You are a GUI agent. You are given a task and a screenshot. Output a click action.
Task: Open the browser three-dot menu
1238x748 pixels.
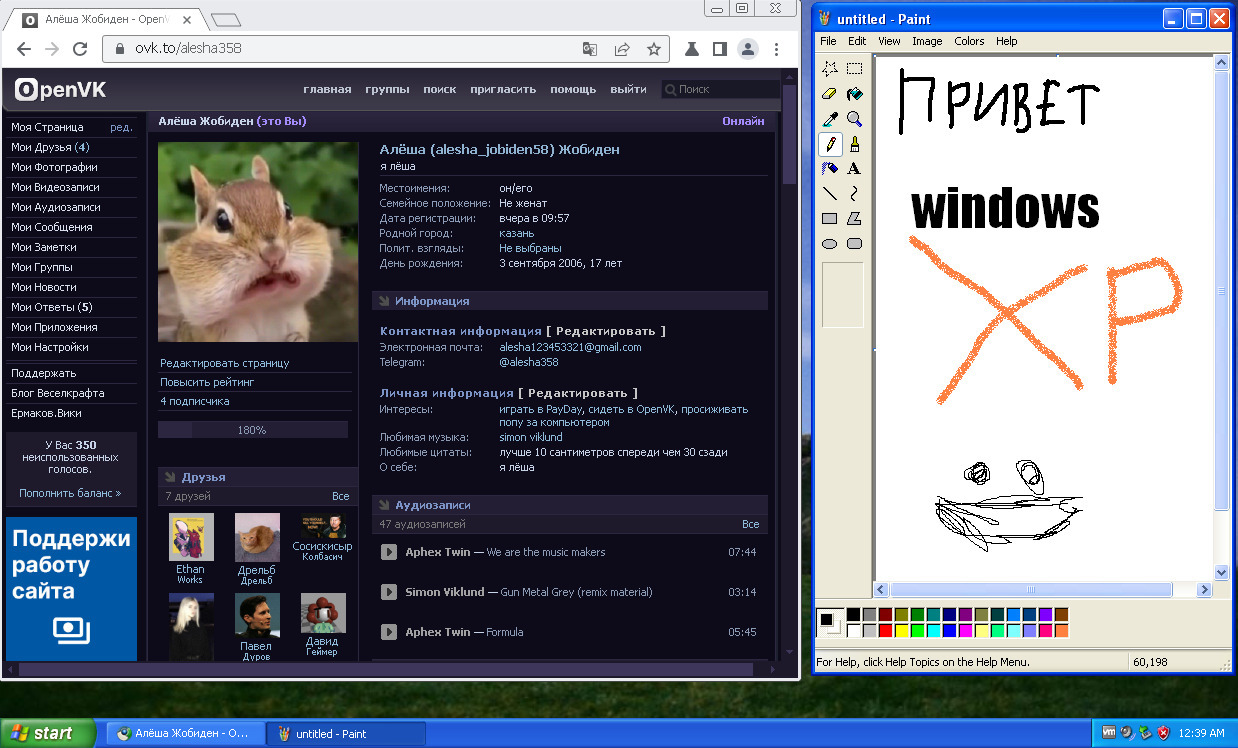[x=777, y=48]
